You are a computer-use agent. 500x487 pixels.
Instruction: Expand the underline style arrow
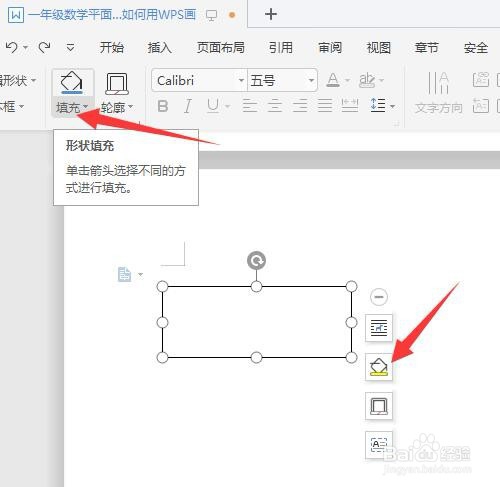click(x=228, y=107)
